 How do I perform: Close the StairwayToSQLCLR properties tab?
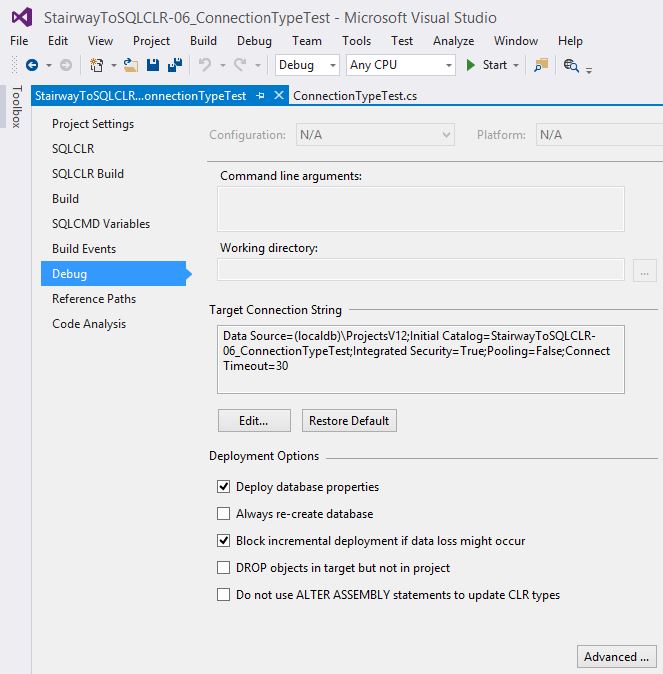(279, 95)
